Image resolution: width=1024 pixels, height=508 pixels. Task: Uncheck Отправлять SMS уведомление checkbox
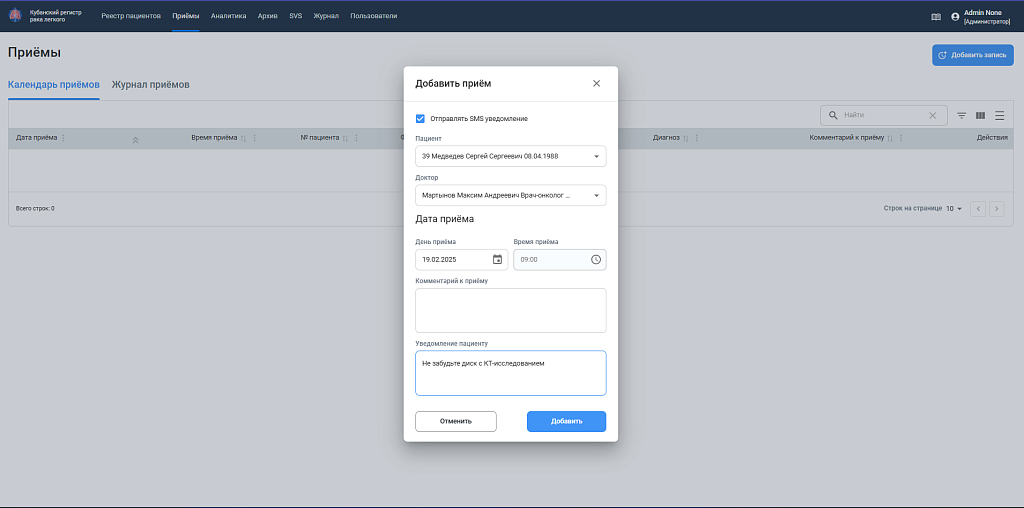pyautogui.click(x=420, y=118)
